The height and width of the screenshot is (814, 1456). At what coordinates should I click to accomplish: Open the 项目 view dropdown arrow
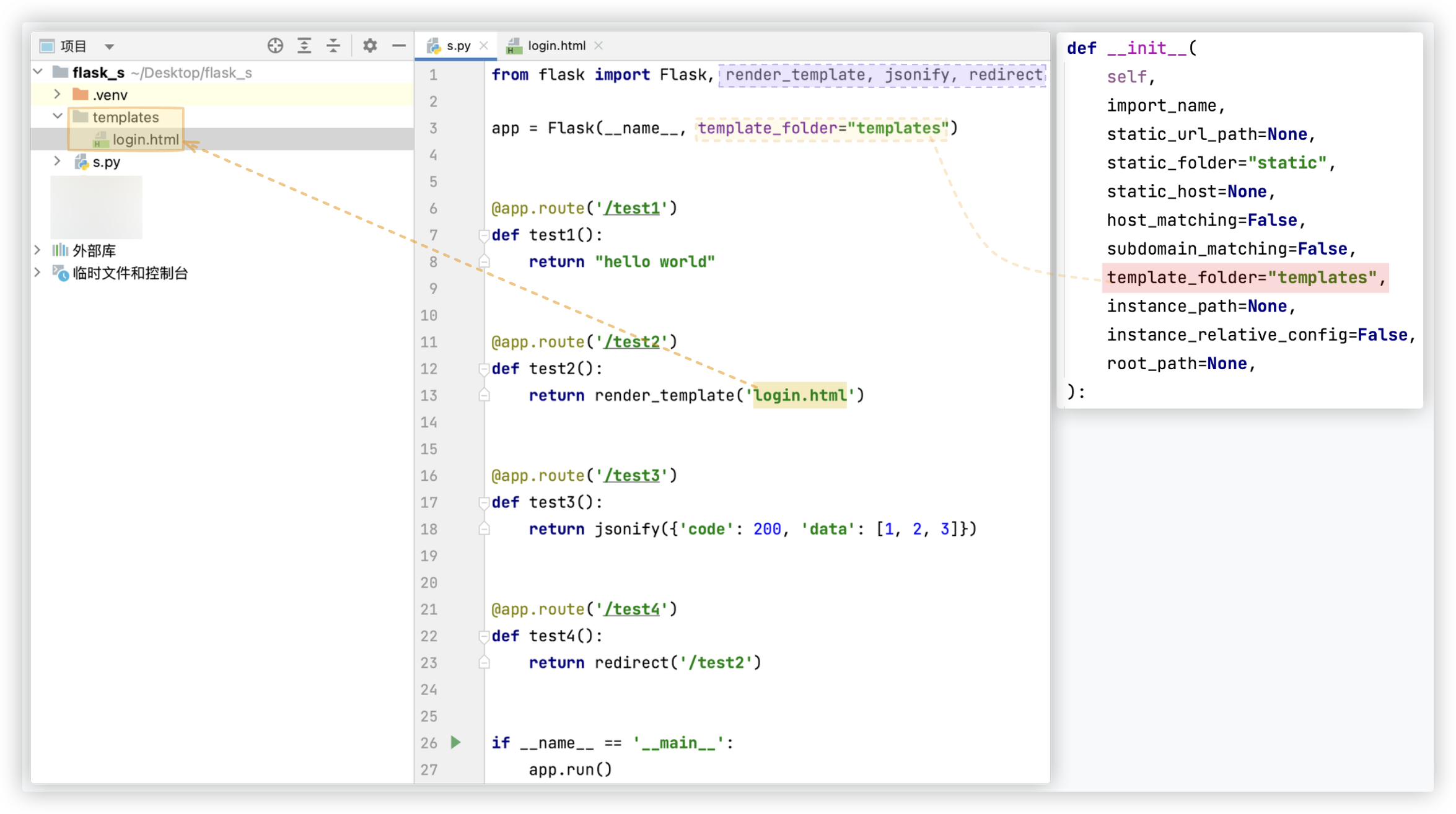(110, 46)
